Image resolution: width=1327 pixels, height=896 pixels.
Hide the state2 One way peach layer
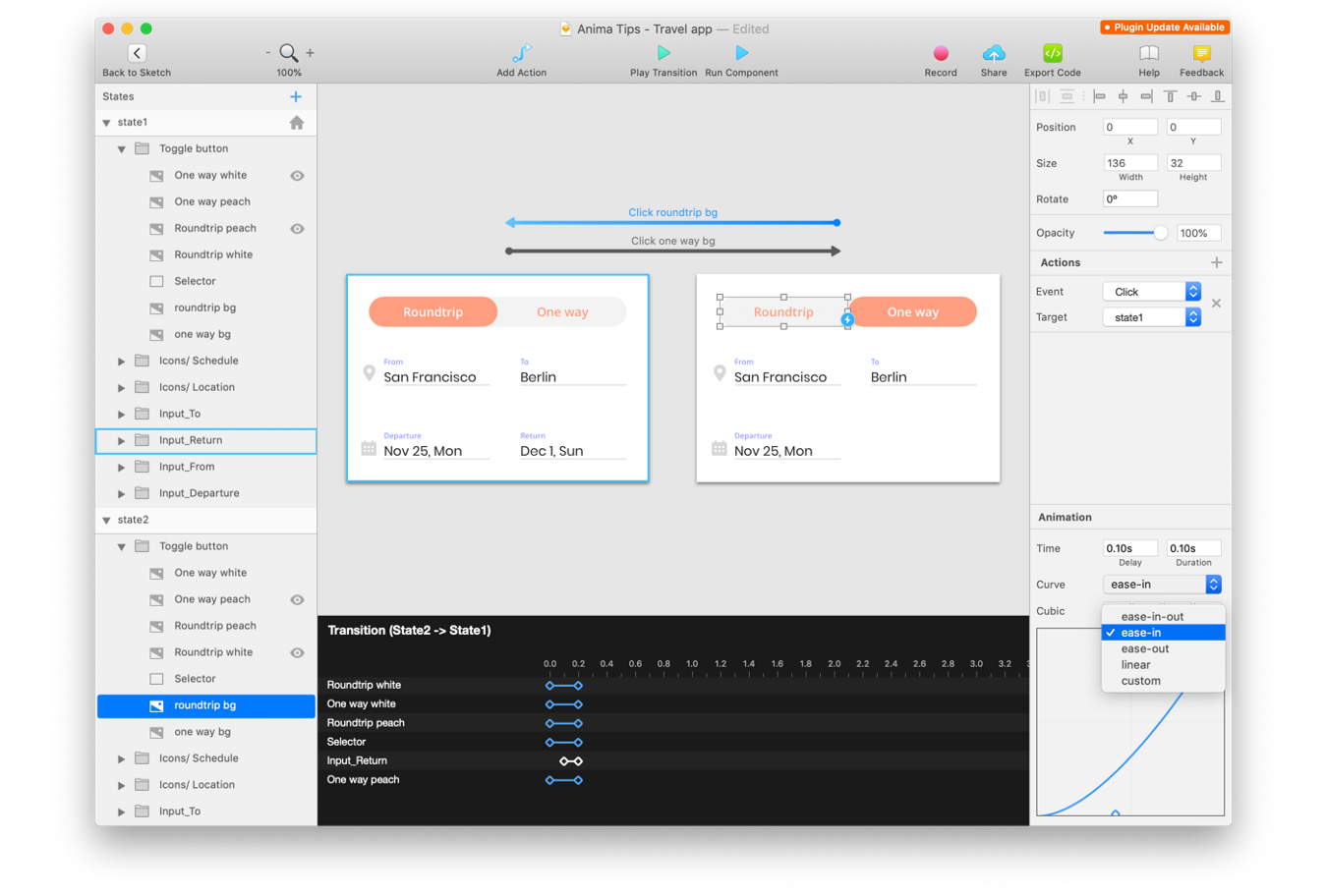[x=297, y=600]
